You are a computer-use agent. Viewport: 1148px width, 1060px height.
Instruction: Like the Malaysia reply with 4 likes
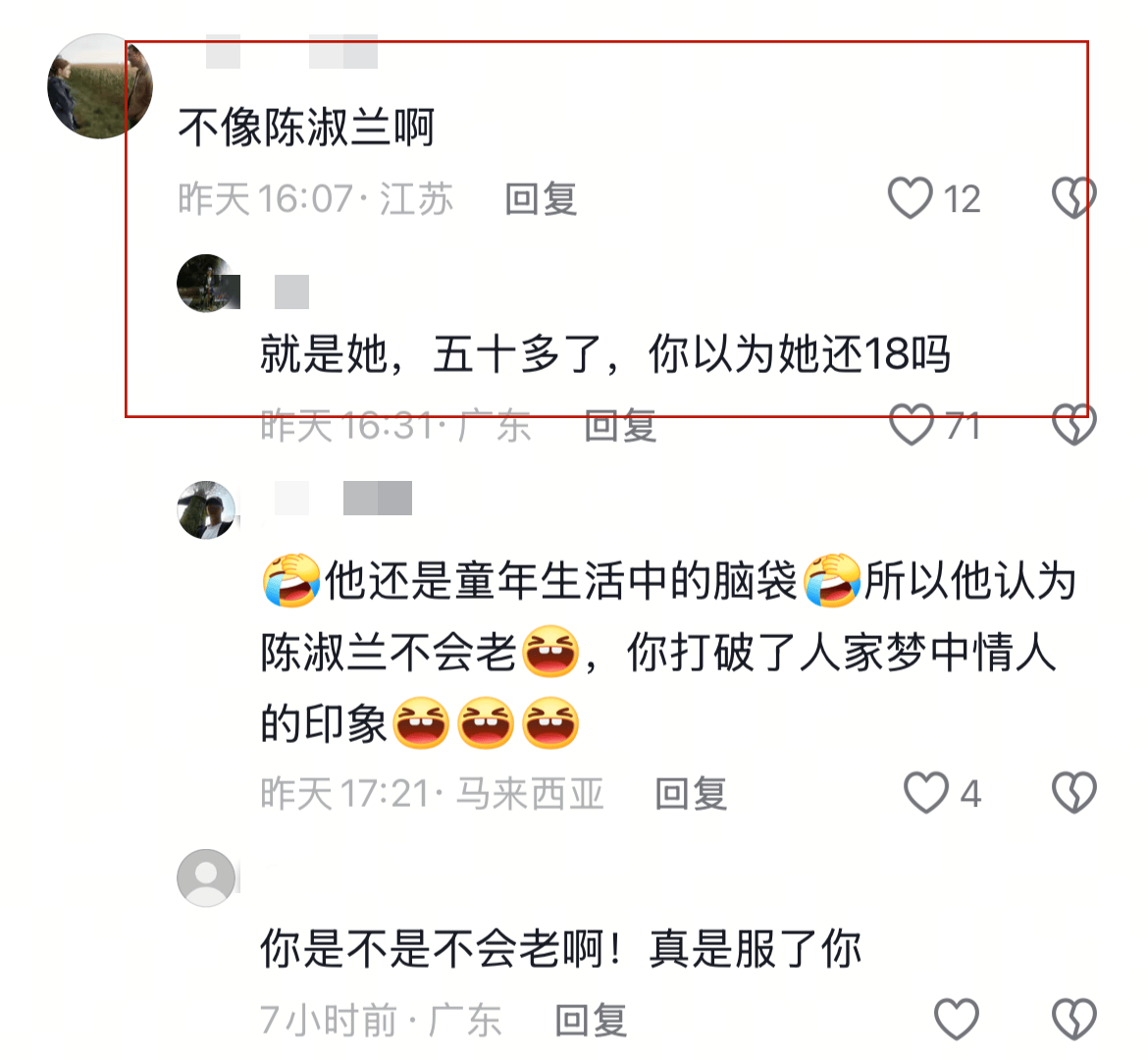(926, 793)
